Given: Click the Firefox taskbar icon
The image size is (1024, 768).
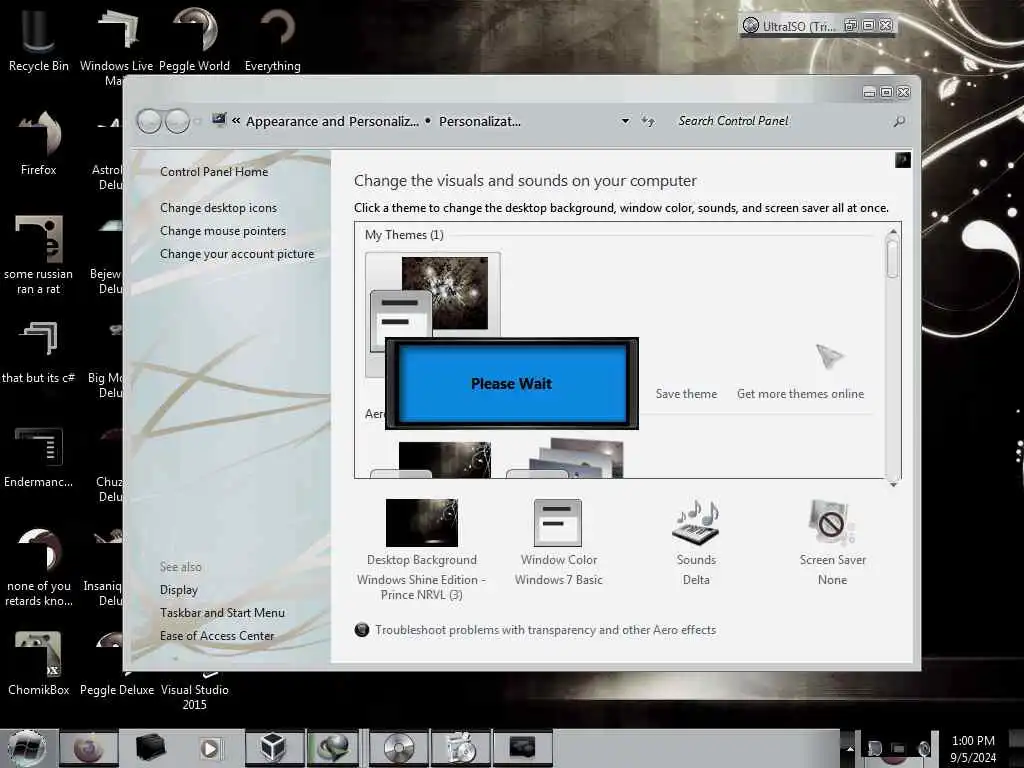Looking at the screenshot, I should (89, 748).
